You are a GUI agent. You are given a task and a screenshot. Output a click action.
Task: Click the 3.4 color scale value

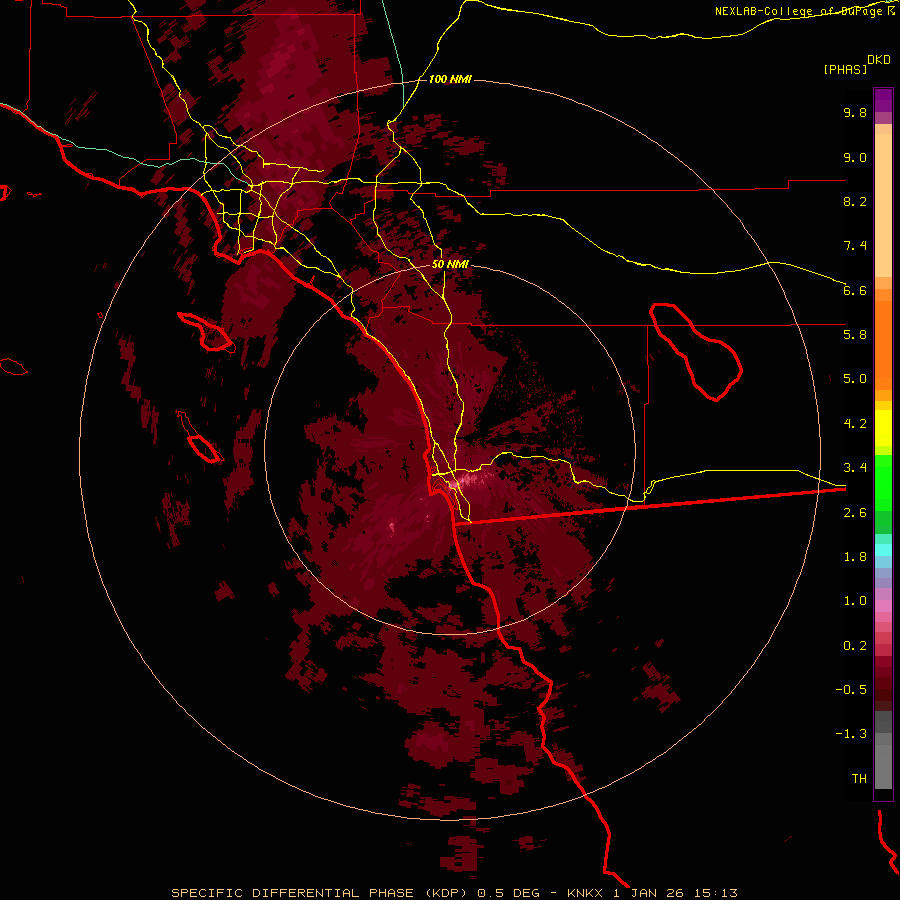[x=855, y=468]
